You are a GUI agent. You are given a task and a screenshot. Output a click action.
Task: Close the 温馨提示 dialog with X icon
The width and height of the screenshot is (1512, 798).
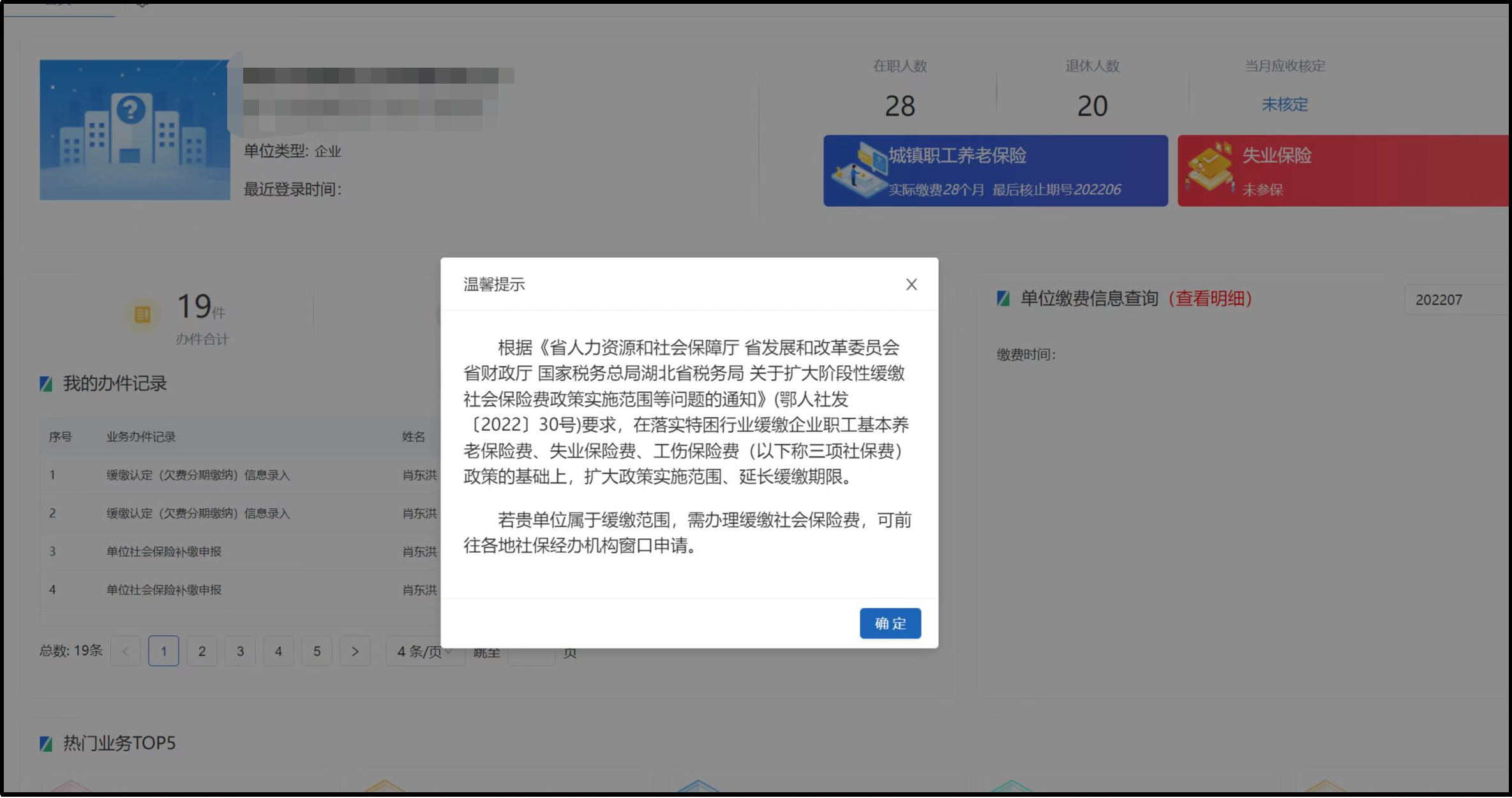911,285
